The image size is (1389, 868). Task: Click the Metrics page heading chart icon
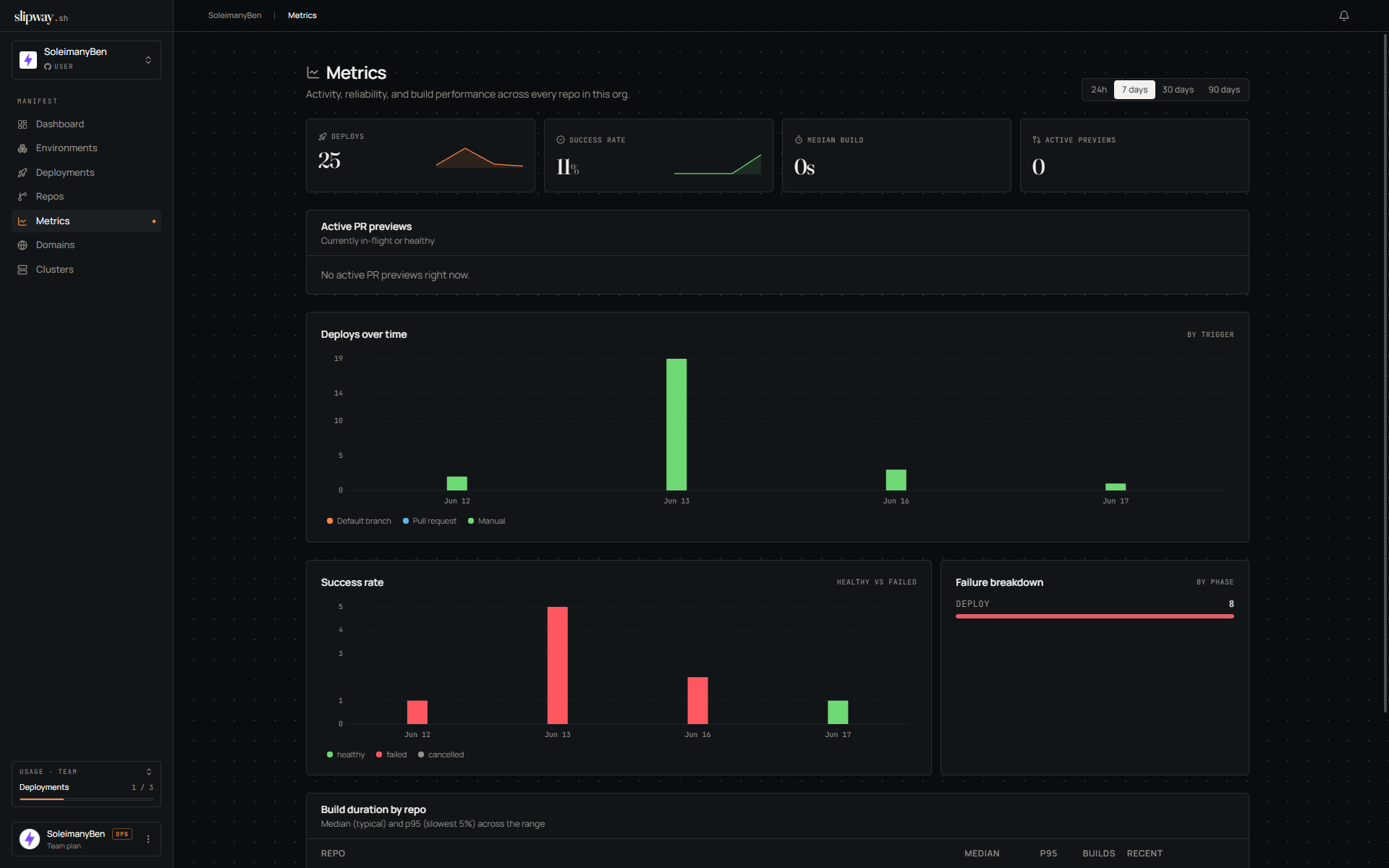313,72
